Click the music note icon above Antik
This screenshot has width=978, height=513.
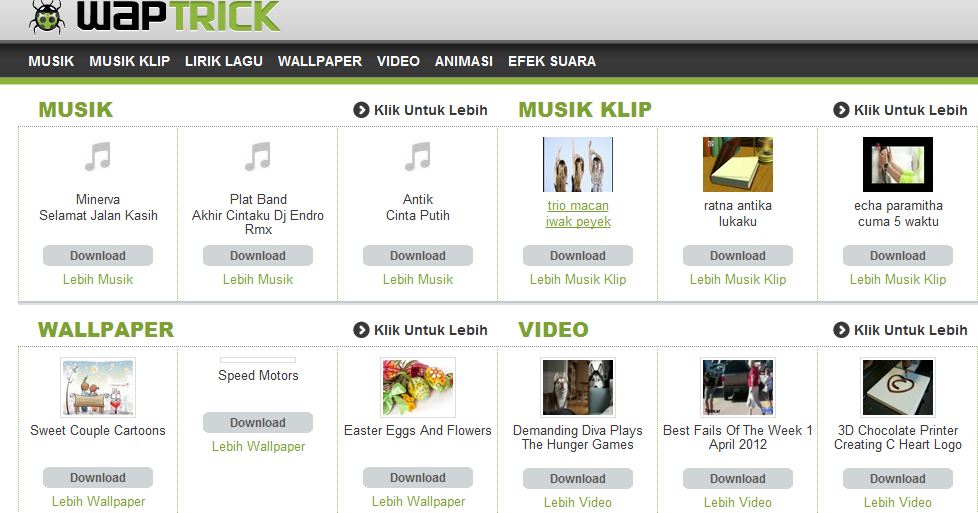tap(418, 157)
